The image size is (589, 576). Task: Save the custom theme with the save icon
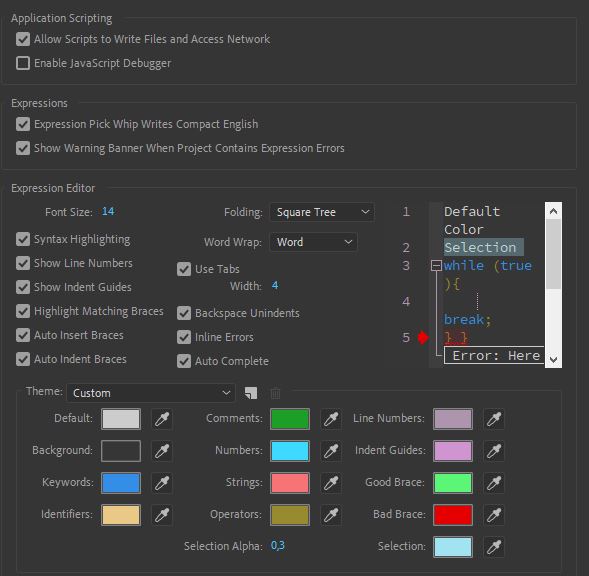251,393
